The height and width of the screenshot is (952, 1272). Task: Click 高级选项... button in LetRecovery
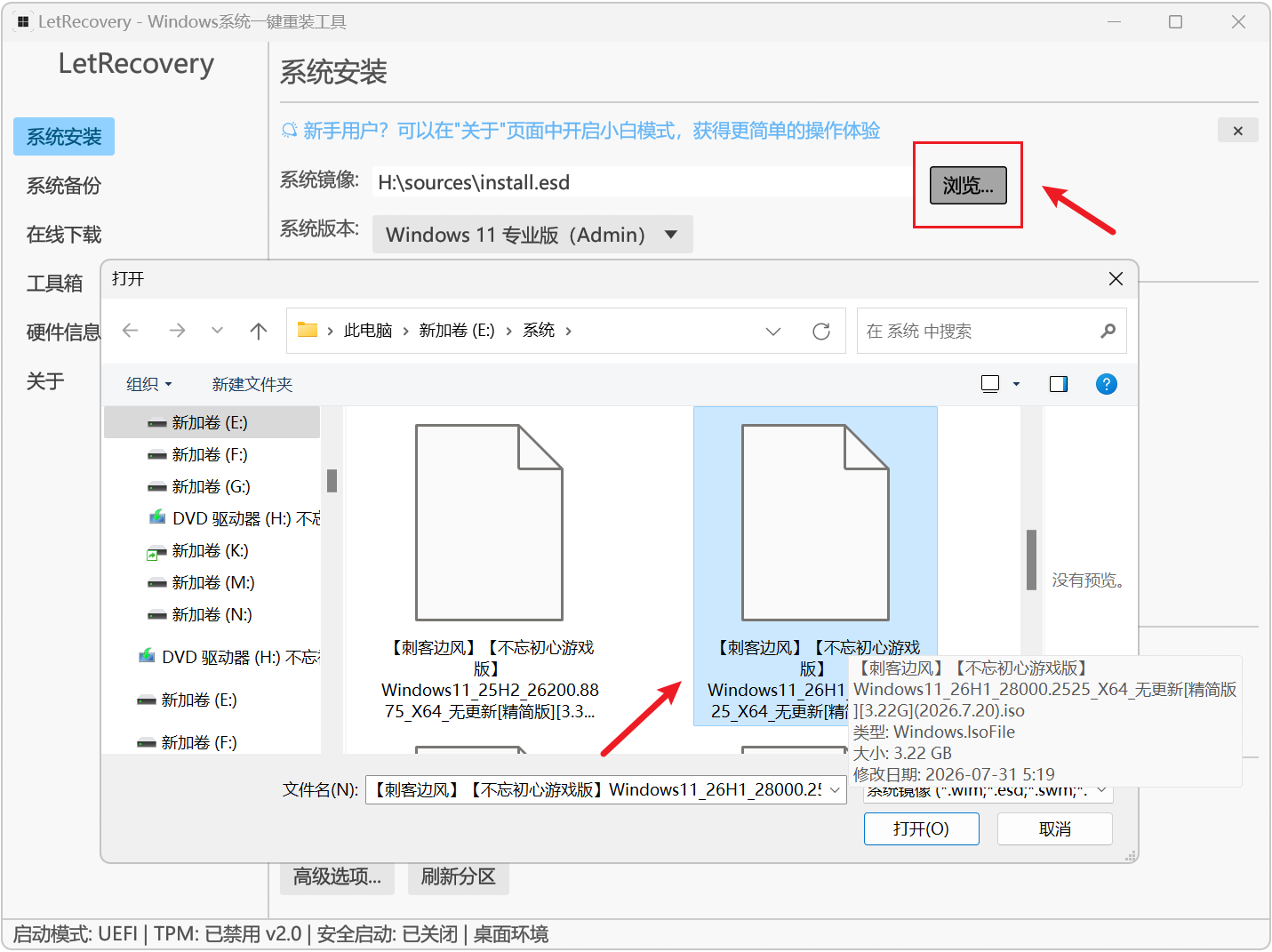(x=338, y=876)
